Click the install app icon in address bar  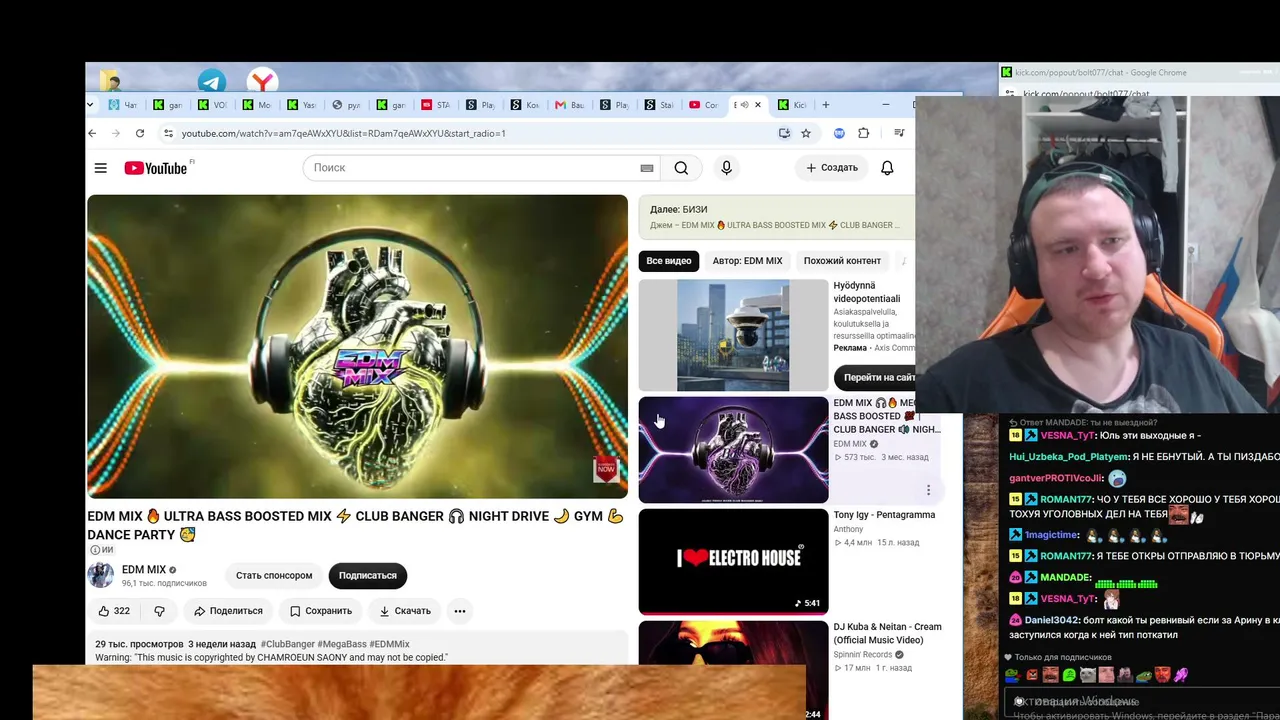[784, 133]
